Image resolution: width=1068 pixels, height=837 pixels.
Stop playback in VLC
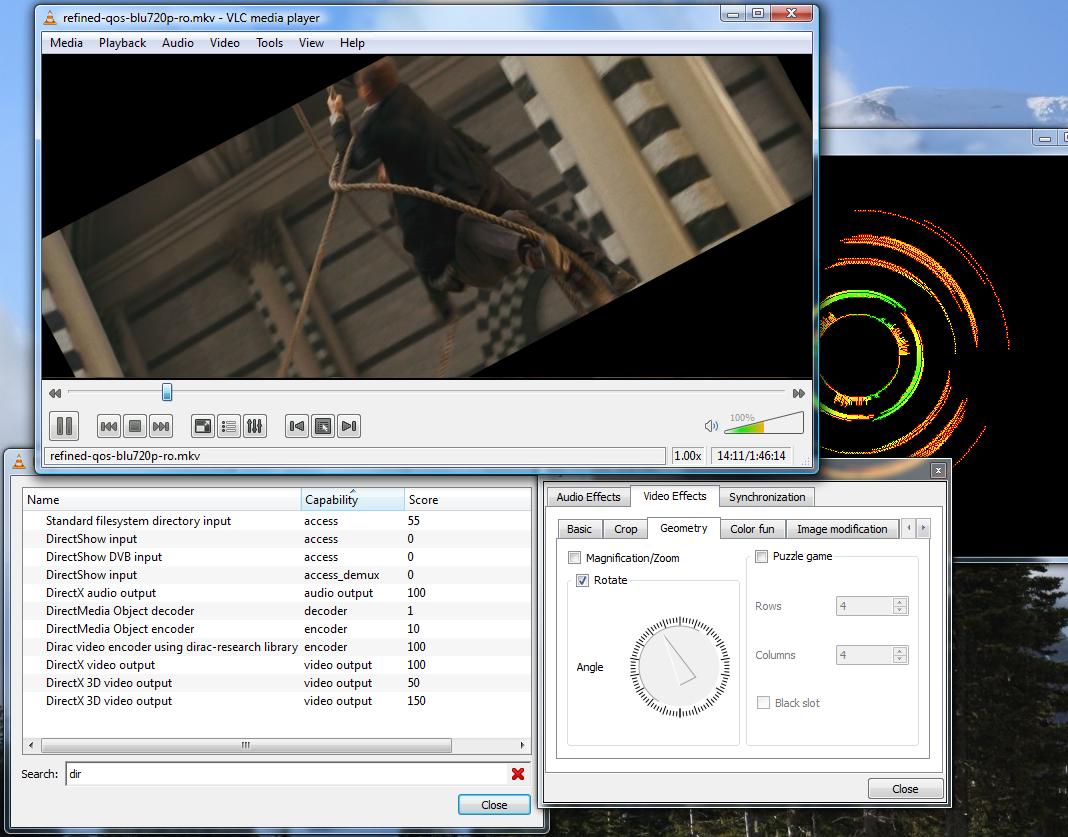(x=133, y=426)
